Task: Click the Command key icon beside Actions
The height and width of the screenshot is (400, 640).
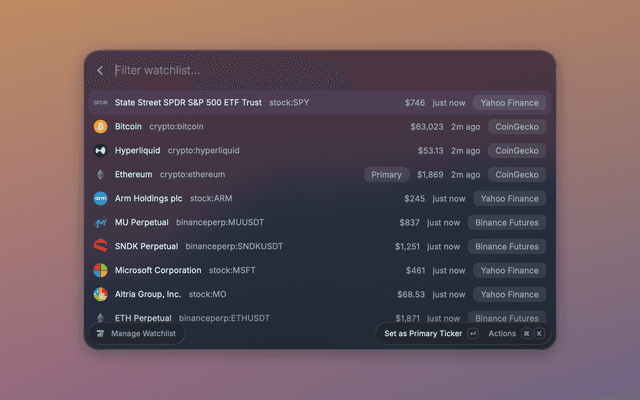Action: 527,333
